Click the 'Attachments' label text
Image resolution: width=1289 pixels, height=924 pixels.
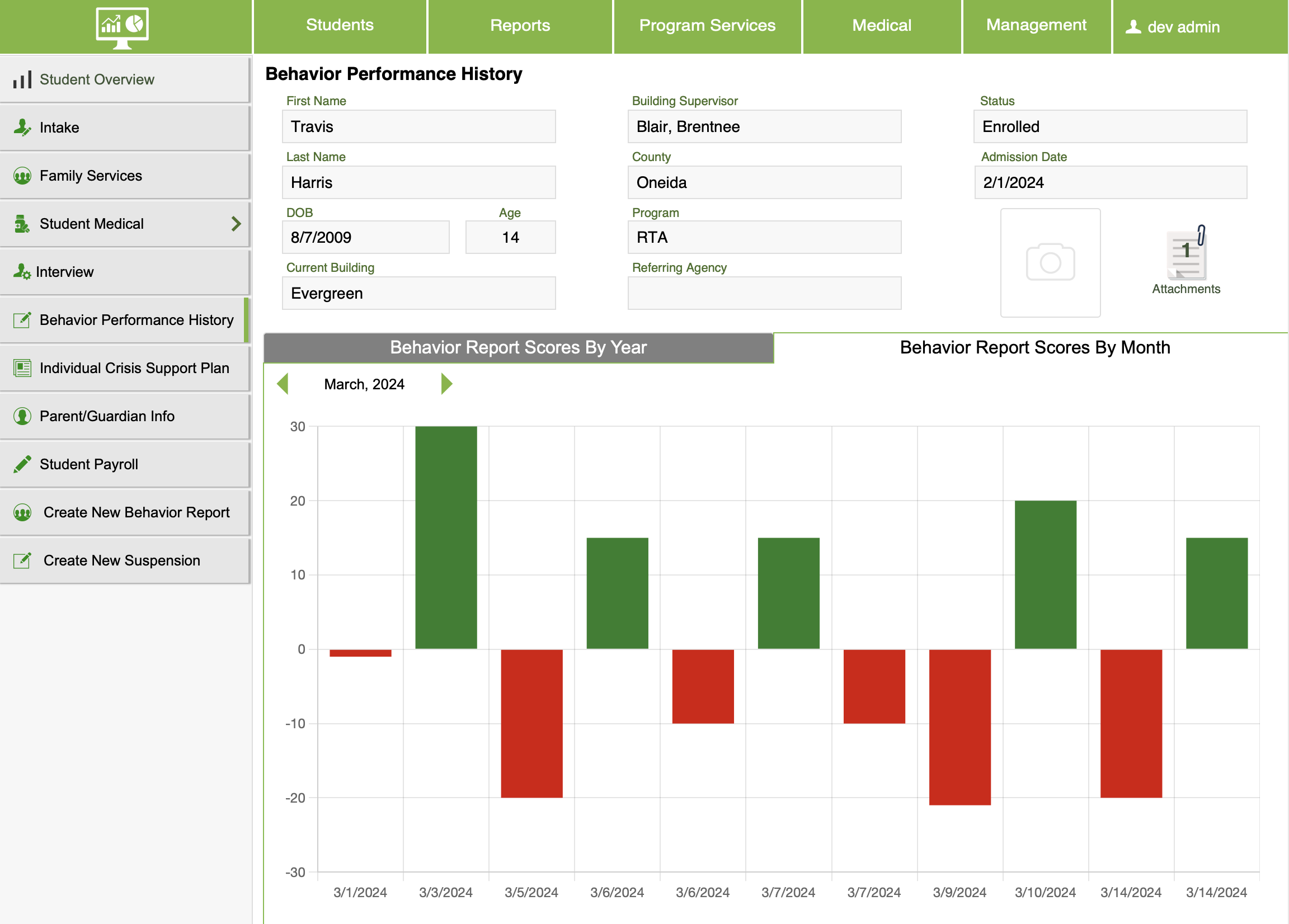tap(1186, 289)
